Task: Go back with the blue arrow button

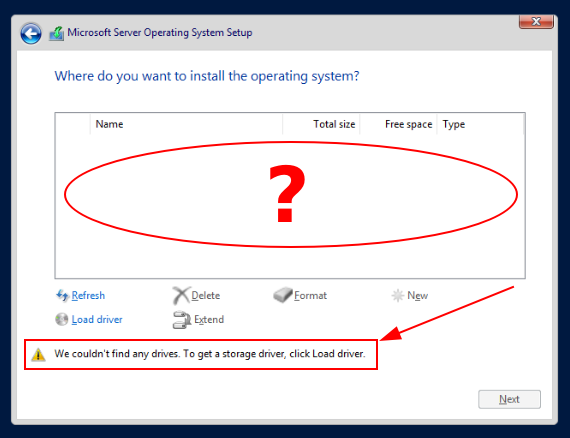Action: 31,34
